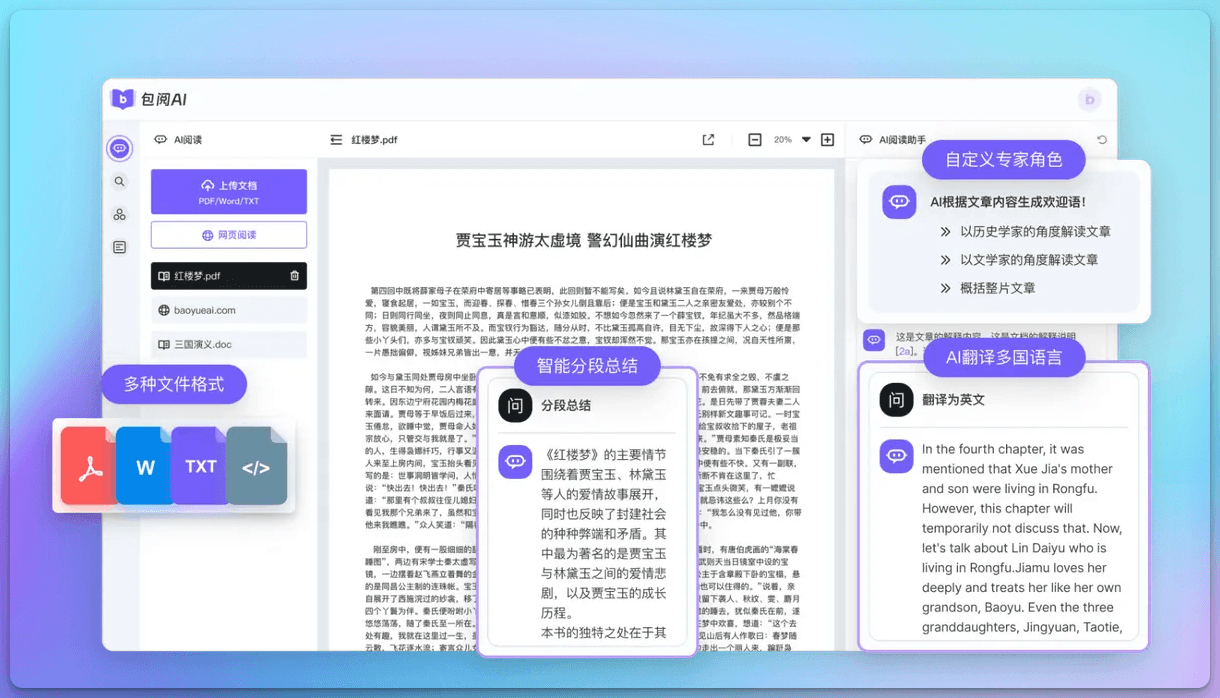The width and height of the screenshot is (1220, 698).
Task: Click the AI bot icon beside the 《红楼梦》 summary
Action: pyautogui.click(x=515, y=461)
